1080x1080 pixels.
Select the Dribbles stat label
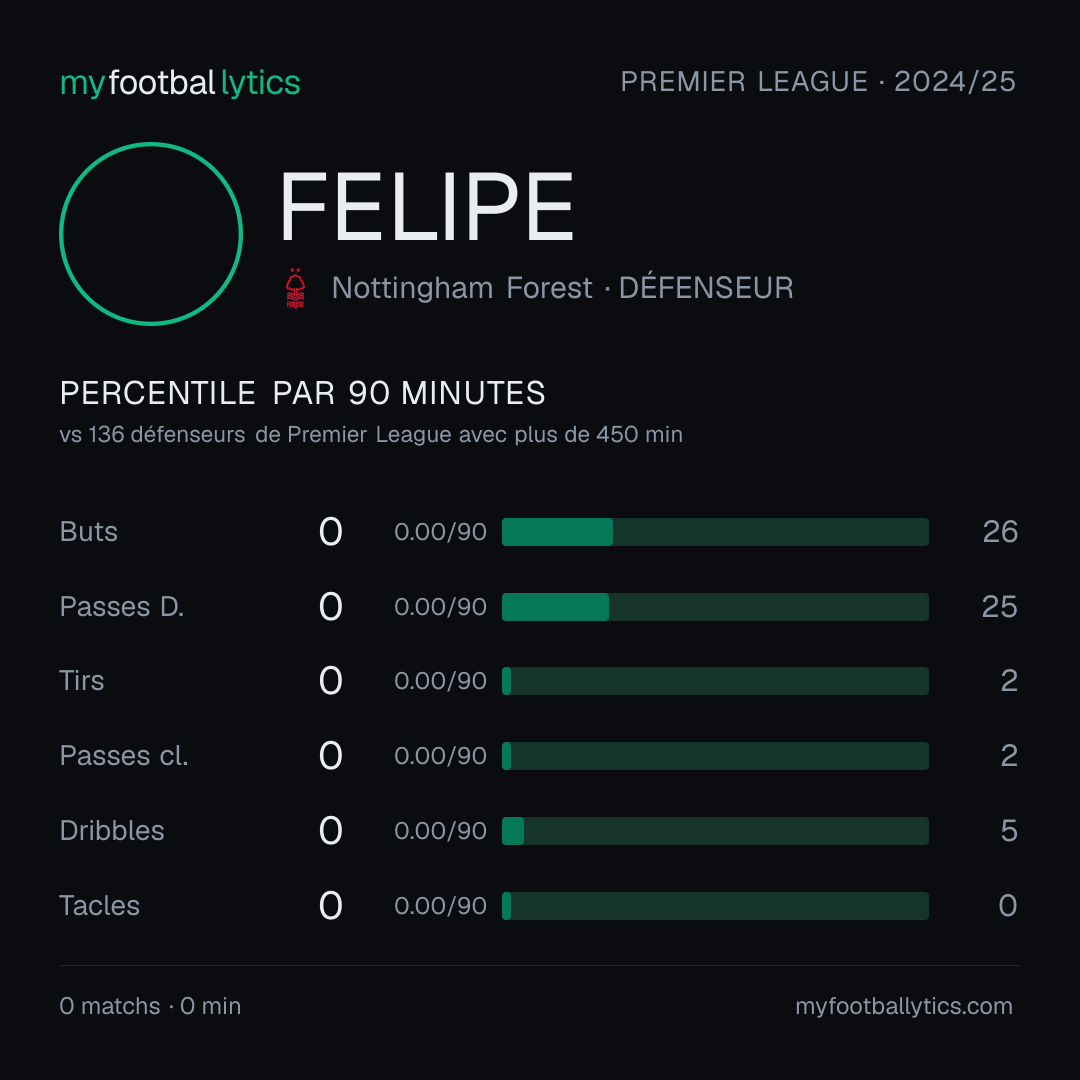click(112, 831)
